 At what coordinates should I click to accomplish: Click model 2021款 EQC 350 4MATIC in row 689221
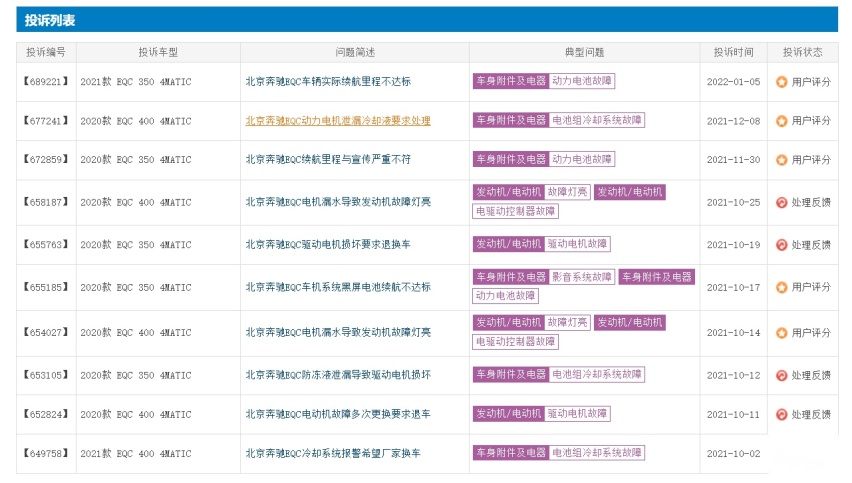(x=136, y=82)
